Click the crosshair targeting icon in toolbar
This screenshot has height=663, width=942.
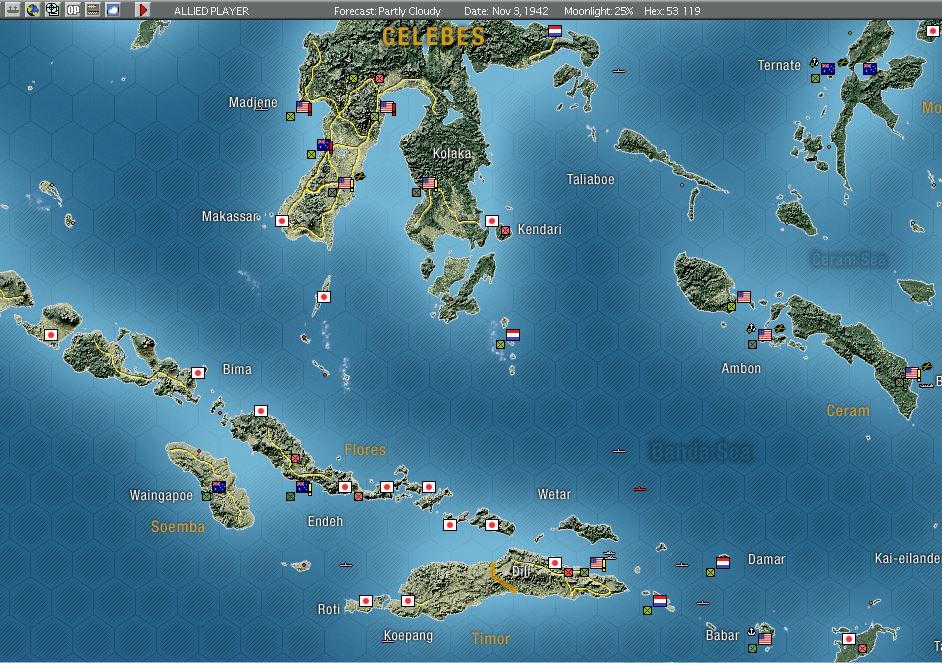(x=53, y=10)
